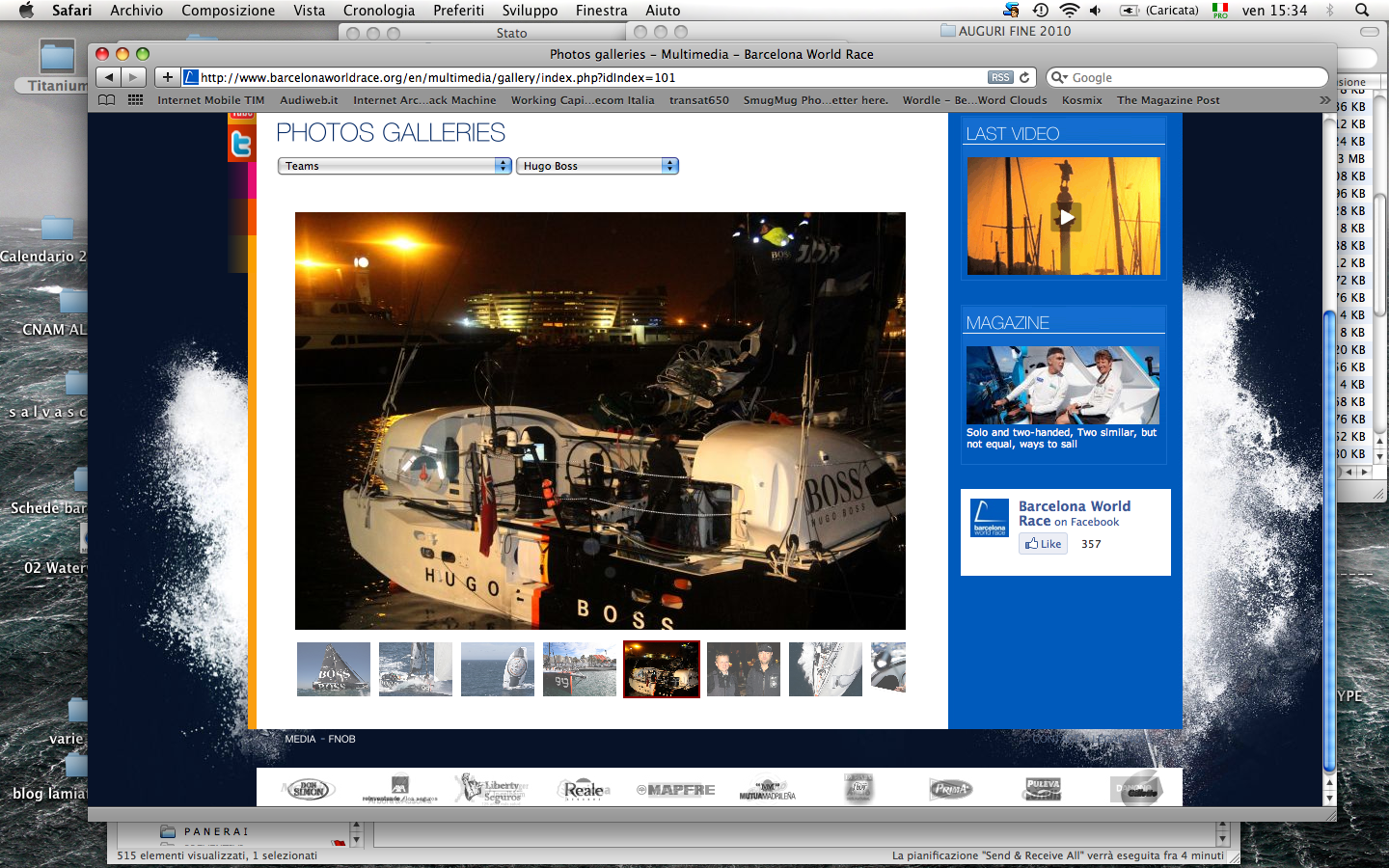
Task: Open the Archivio menu
Action: (x=136, y=11)
